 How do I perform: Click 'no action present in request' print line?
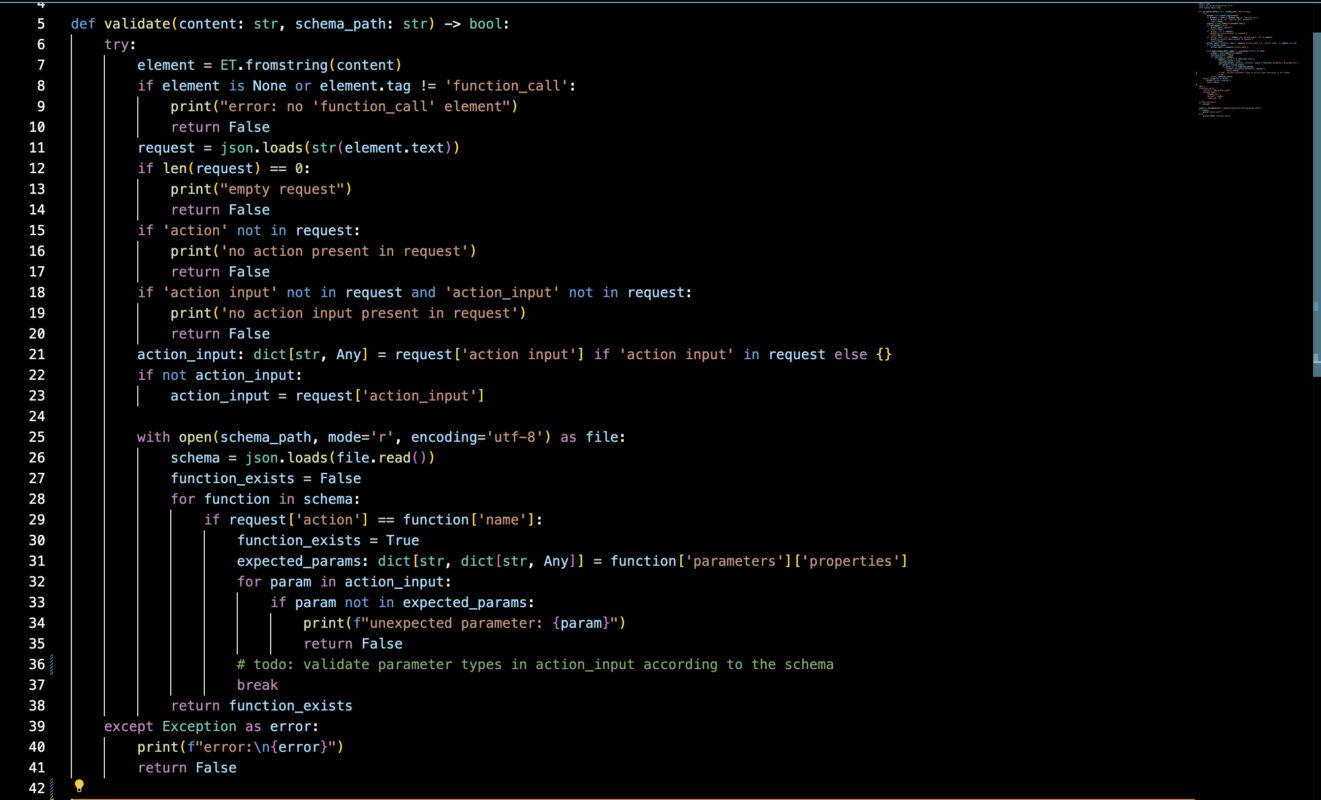(323, 251)
